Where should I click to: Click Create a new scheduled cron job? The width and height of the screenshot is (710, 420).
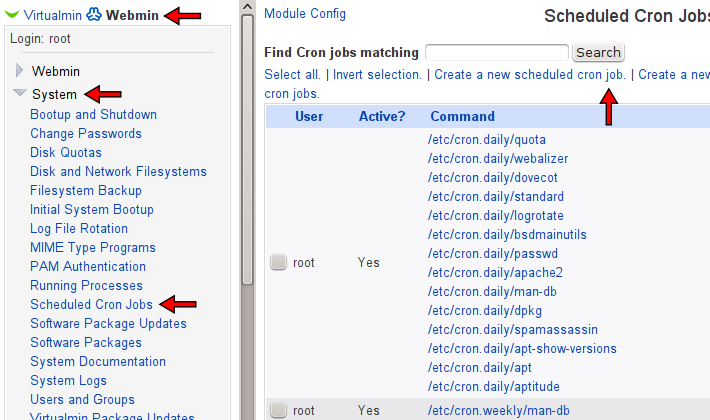point(530,74)
